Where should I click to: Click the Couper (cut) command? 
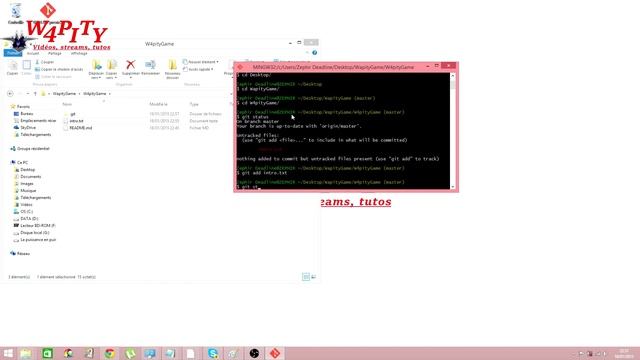click(44, 62)
